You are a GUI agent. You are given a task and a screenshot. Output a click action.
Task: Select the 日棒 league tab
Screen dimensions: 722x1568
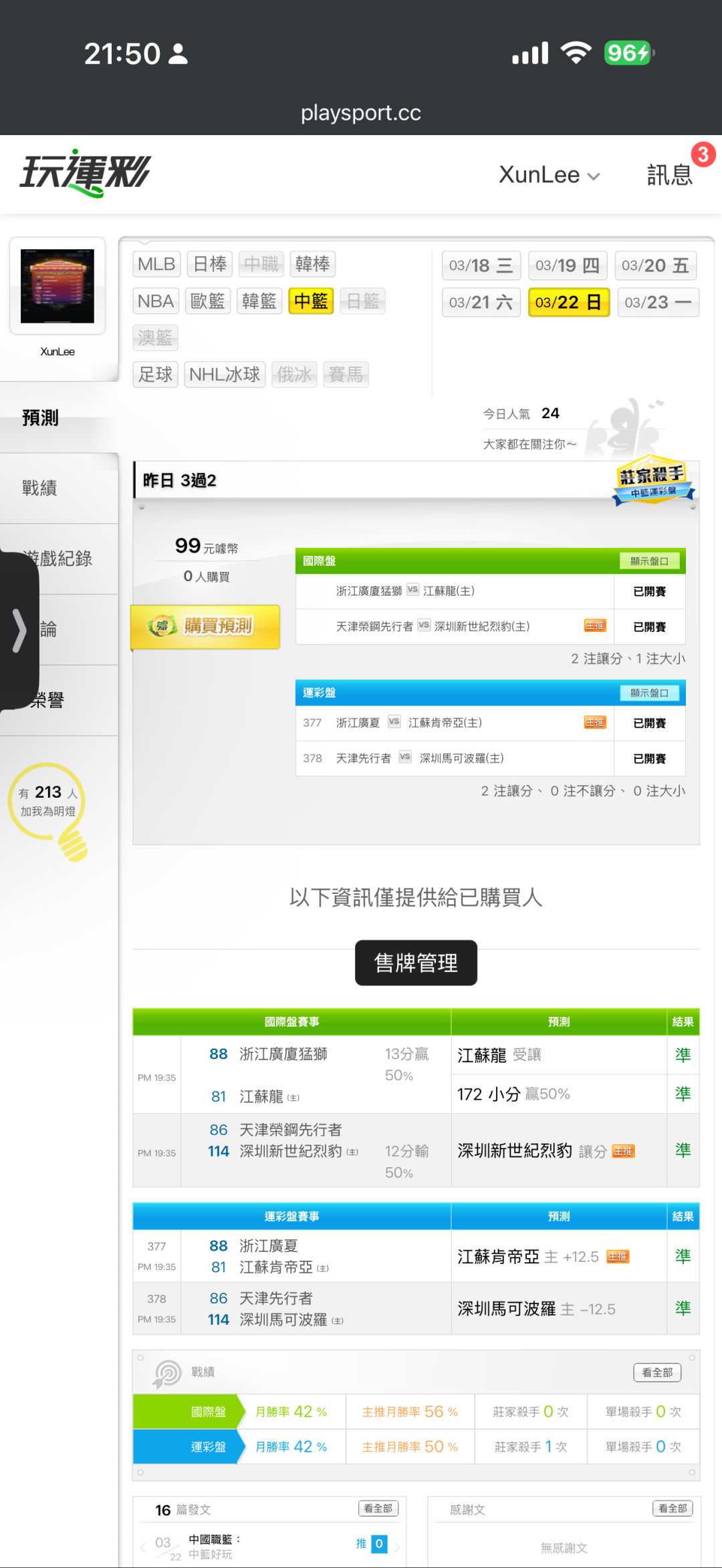210,264
